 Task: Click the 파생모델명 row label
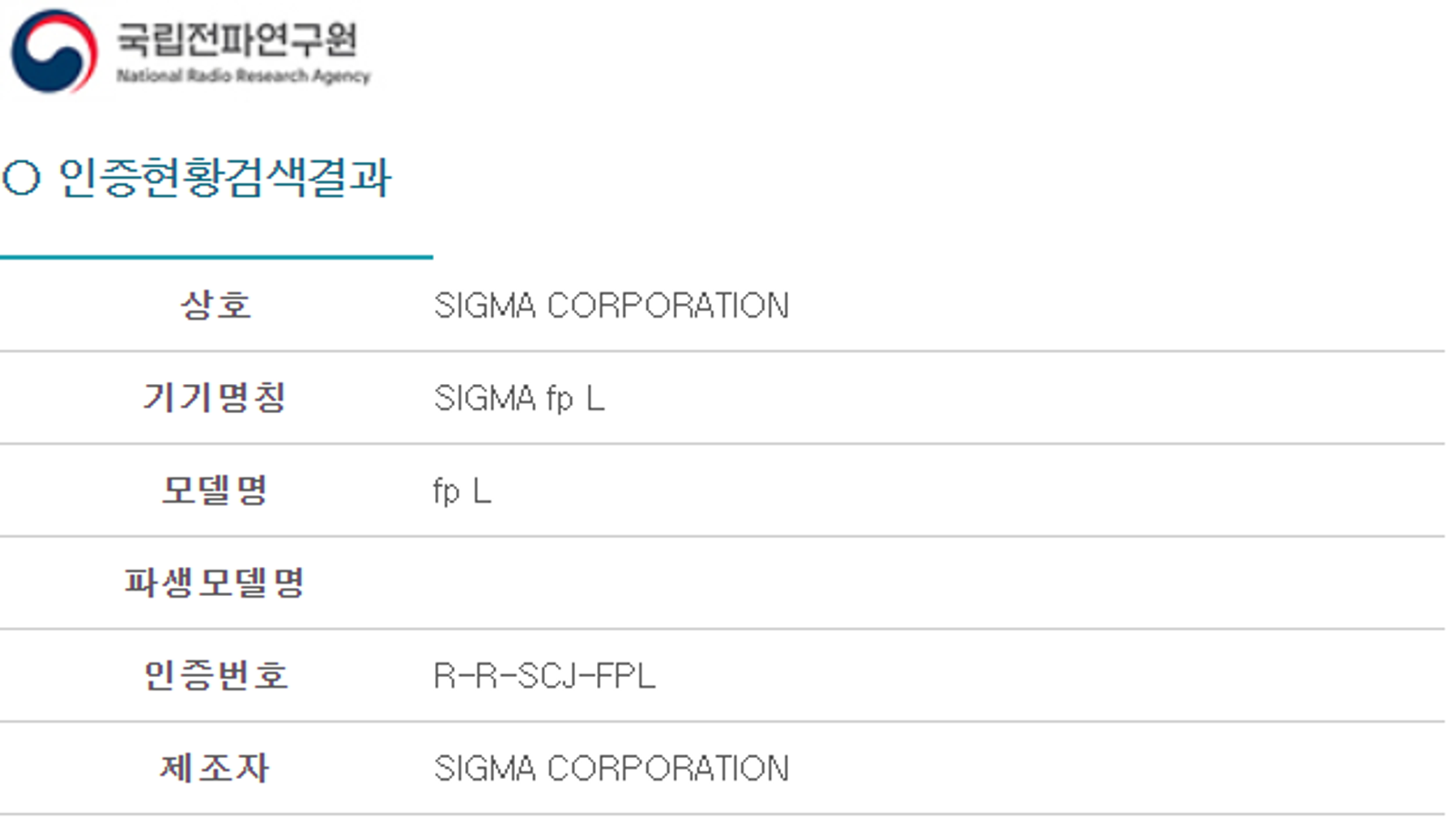click(x=216, y=582)
